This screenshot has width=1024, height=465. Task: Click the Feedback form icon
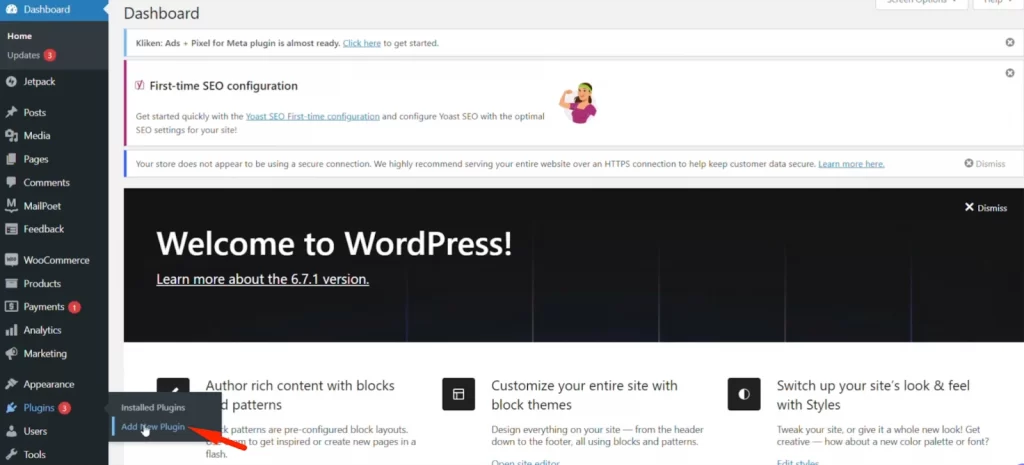pyautogui.click(x=11, y=229)
